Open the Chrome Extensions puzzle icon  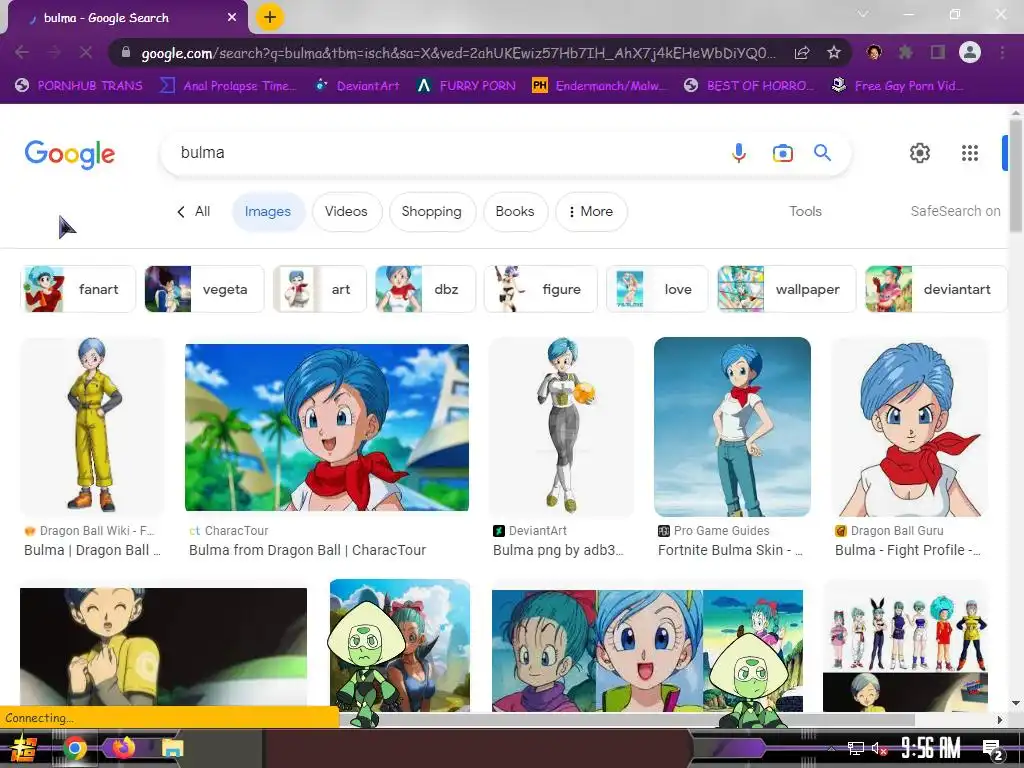point(906,52)
